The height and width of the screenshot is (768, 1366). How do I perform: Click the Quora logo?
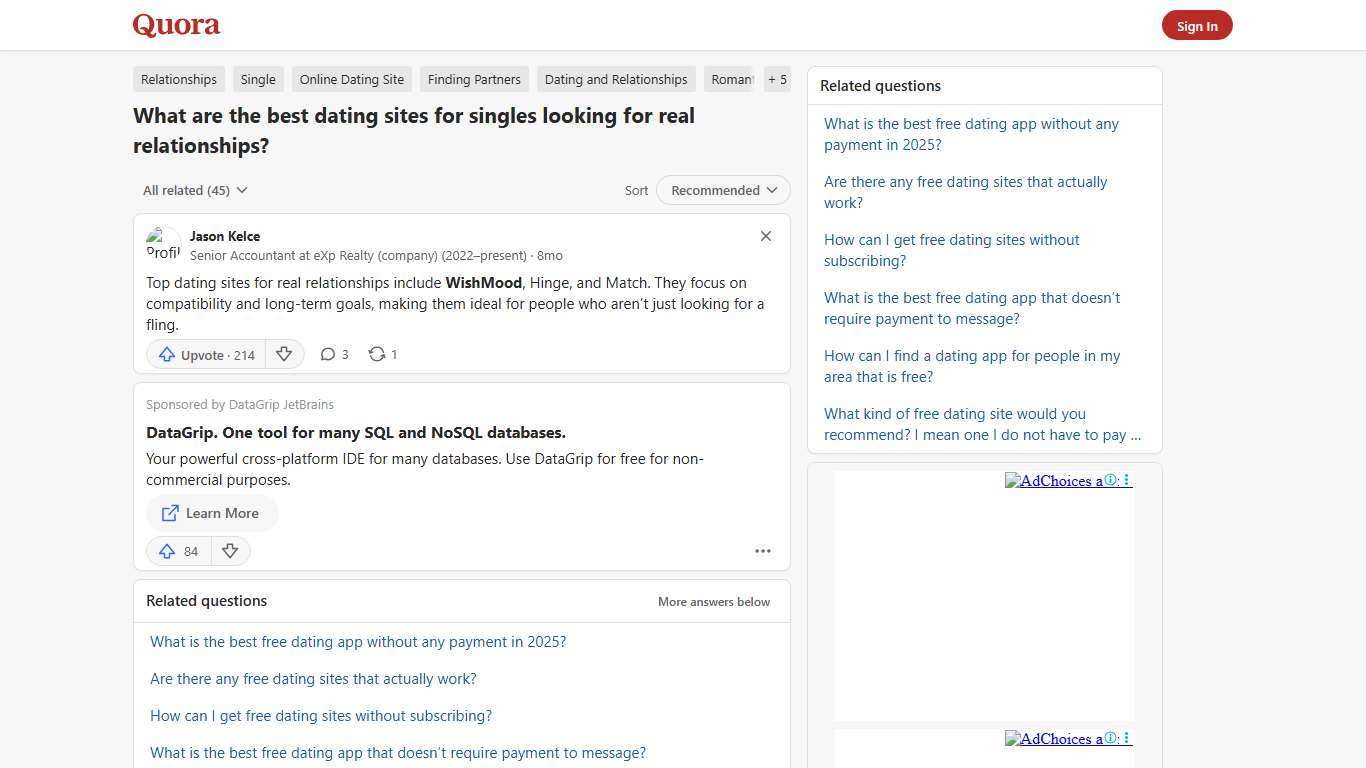coord(175,25)
